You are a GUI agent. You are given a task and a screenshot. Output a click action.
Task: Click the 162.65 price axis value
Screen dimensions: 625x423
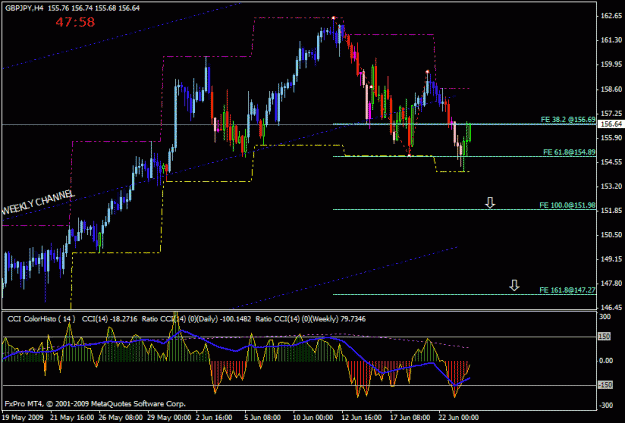point(611,16)
